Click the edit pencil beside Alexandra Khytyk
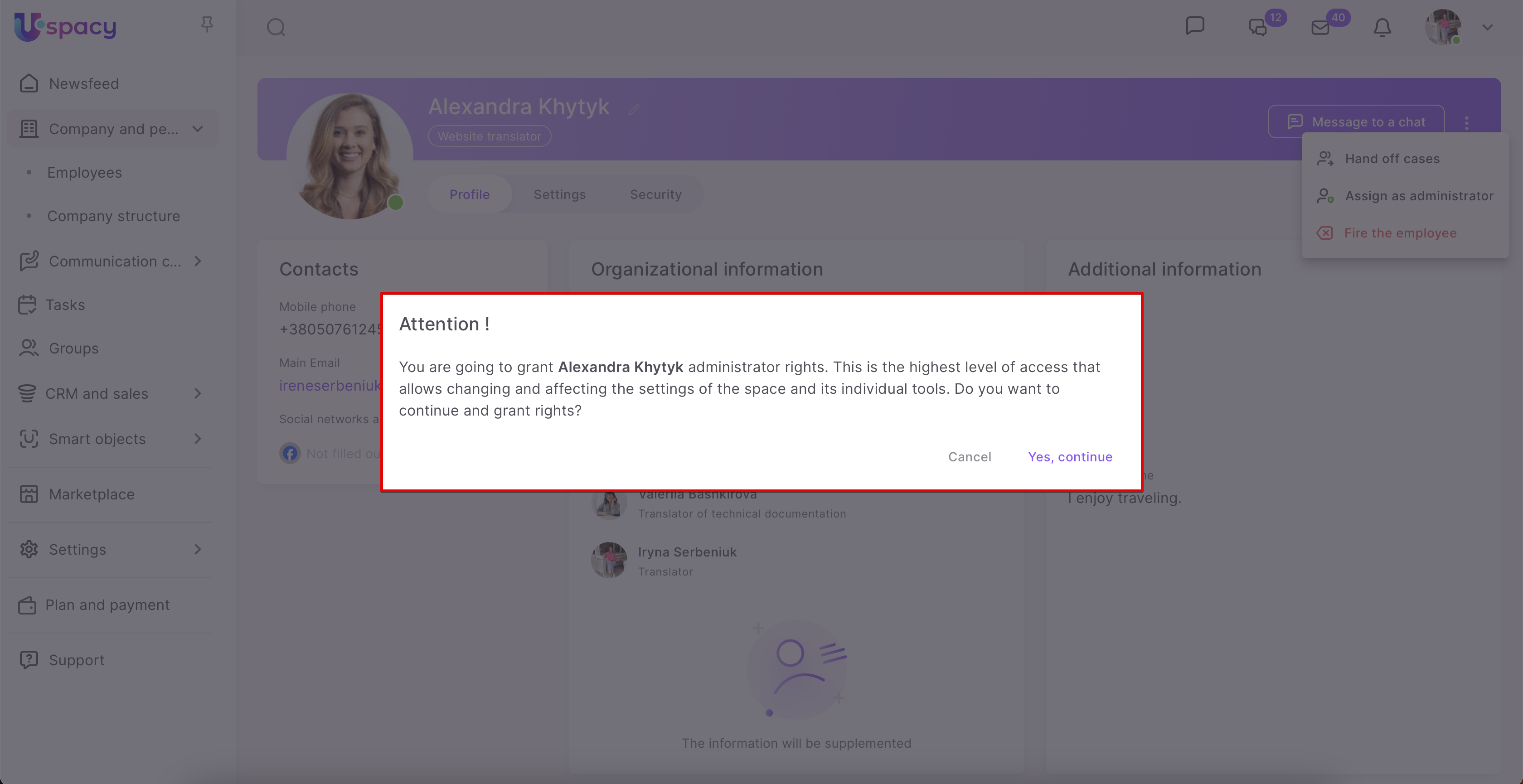Image resolution: width=1523 pixels, height=784 pixels. click(x=634, y=109)
